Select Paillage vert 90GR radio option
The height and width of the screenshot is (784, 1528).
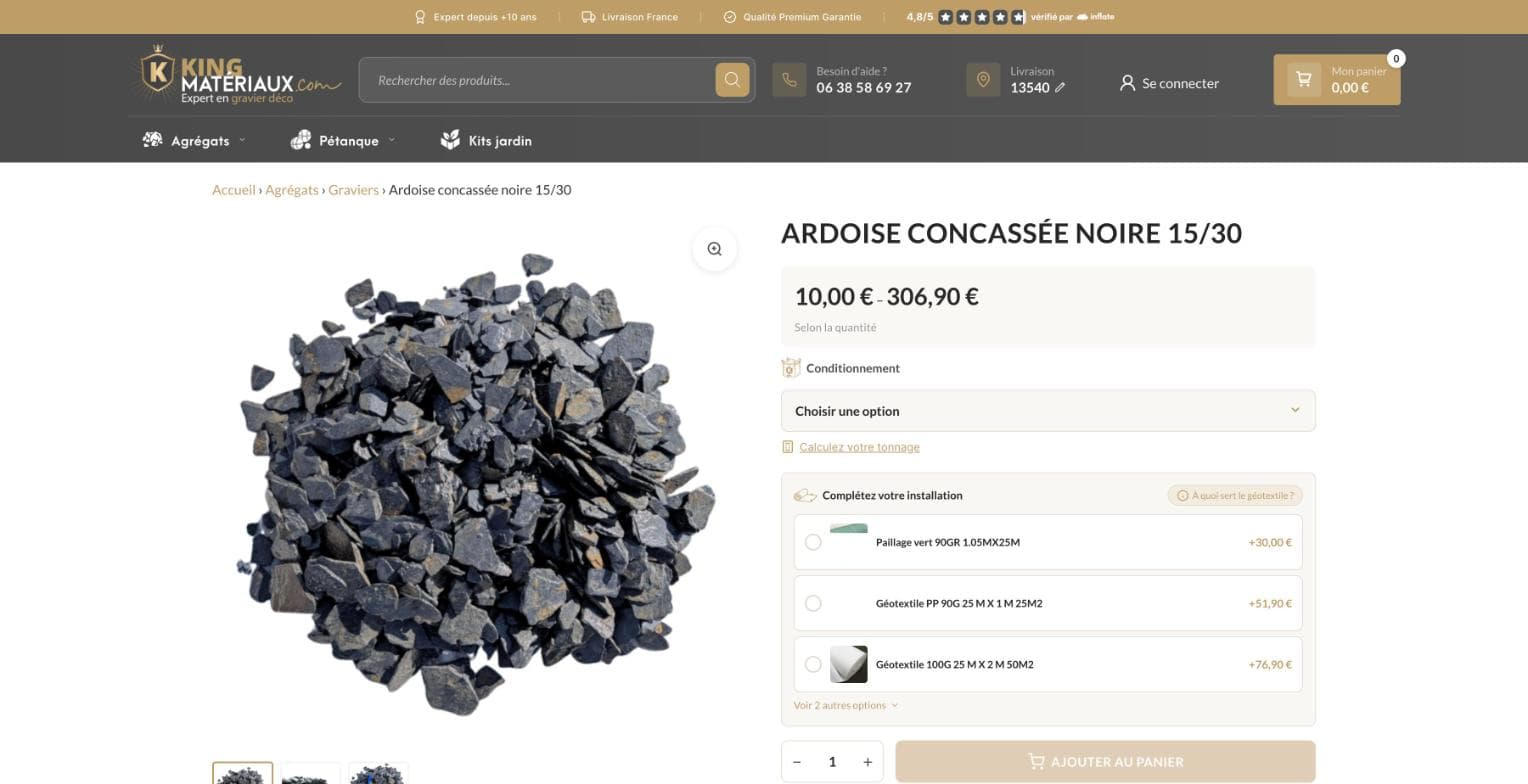pos(813,542)
